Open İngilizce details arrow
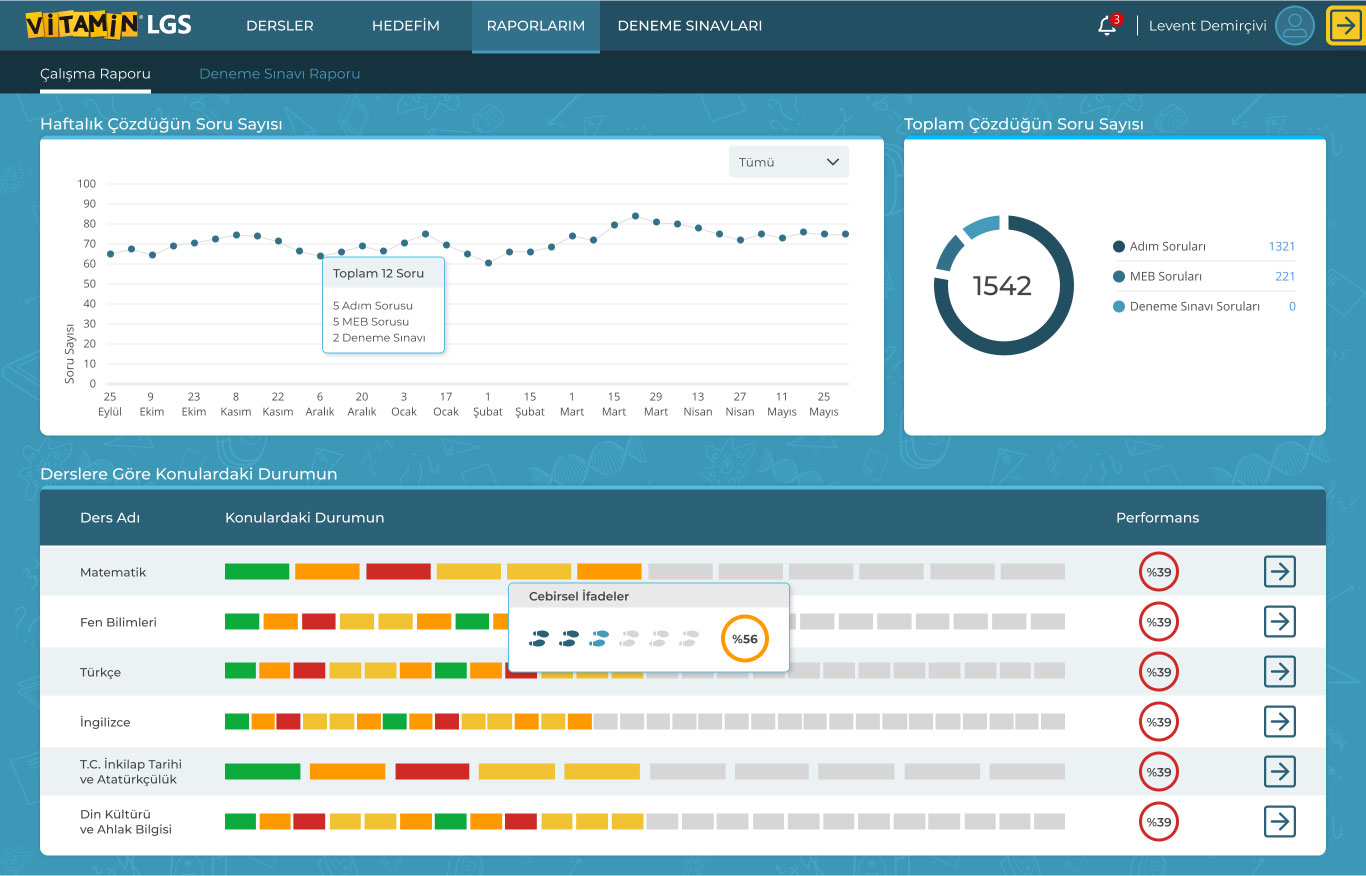This screenshot has height=876, width=1366. tap(1279, 722)
